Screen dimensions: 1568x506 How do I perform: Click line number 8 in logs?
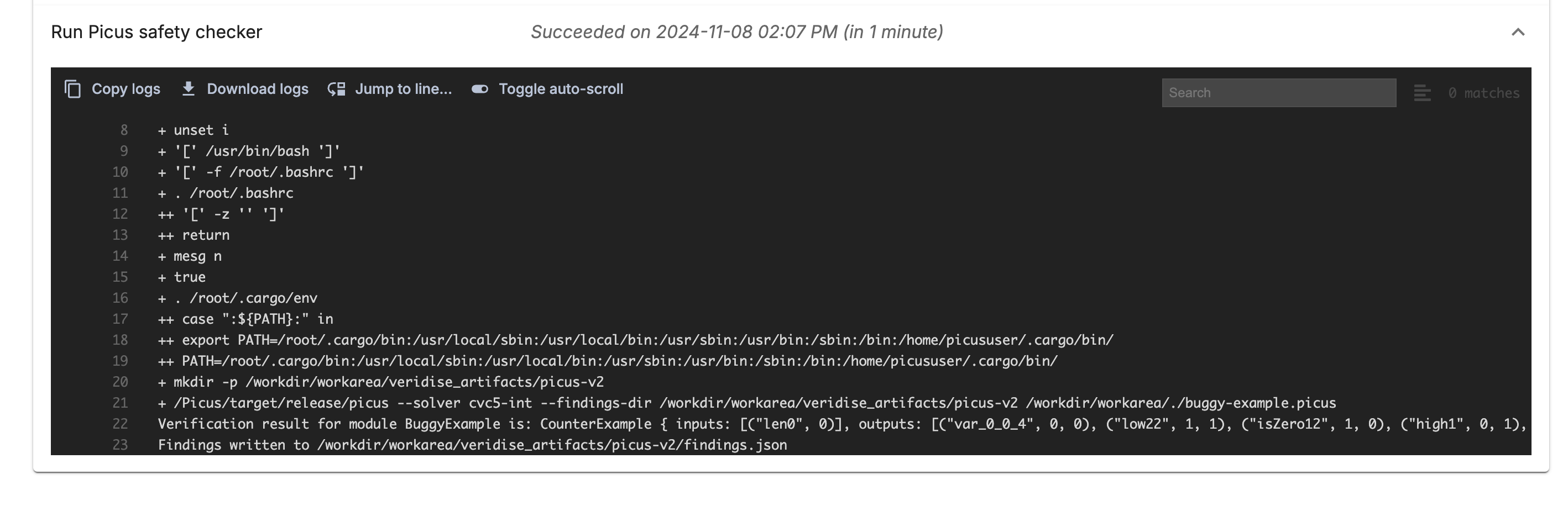(124, 130)
